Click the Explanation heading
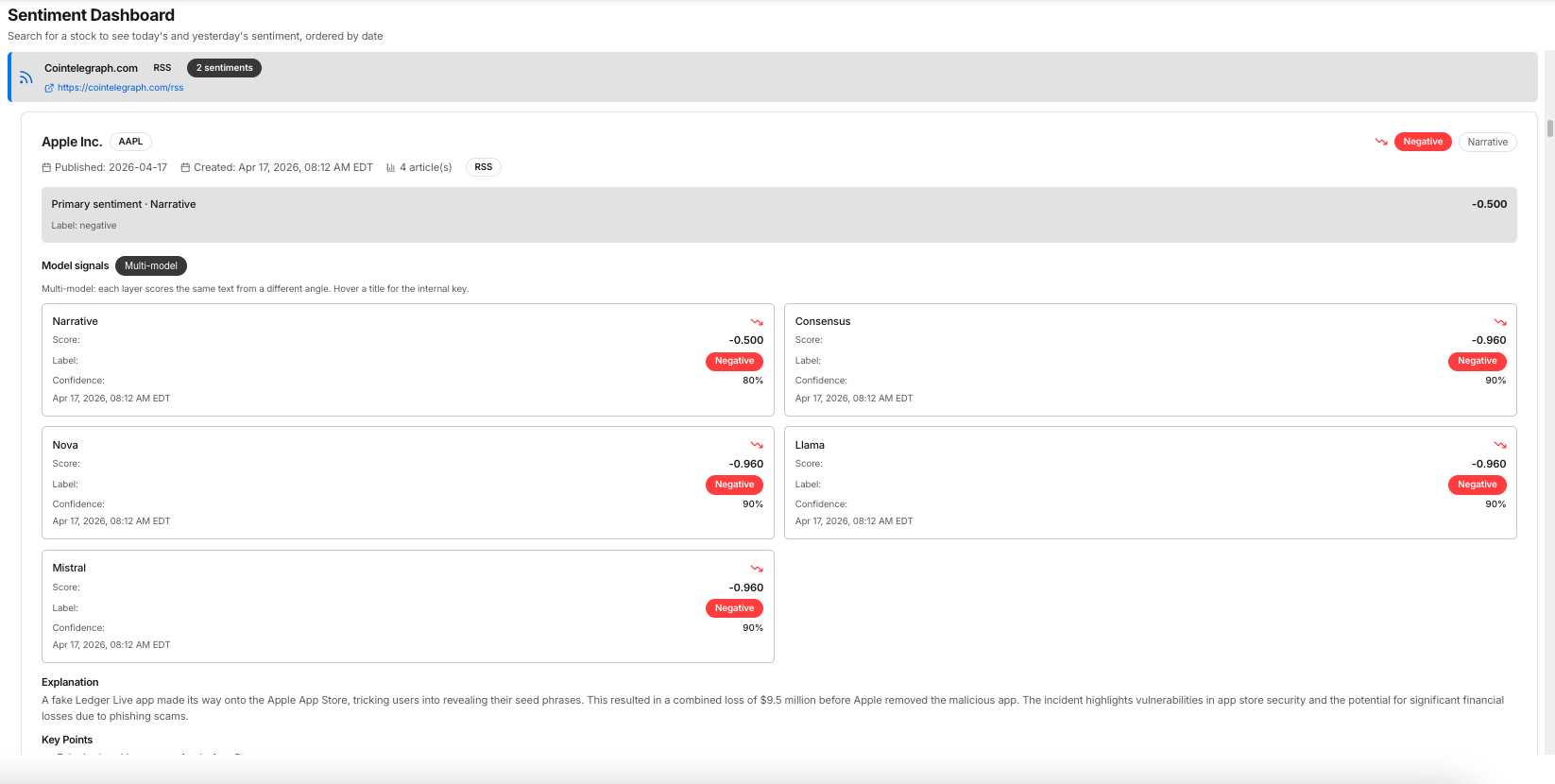 point(70,682)
